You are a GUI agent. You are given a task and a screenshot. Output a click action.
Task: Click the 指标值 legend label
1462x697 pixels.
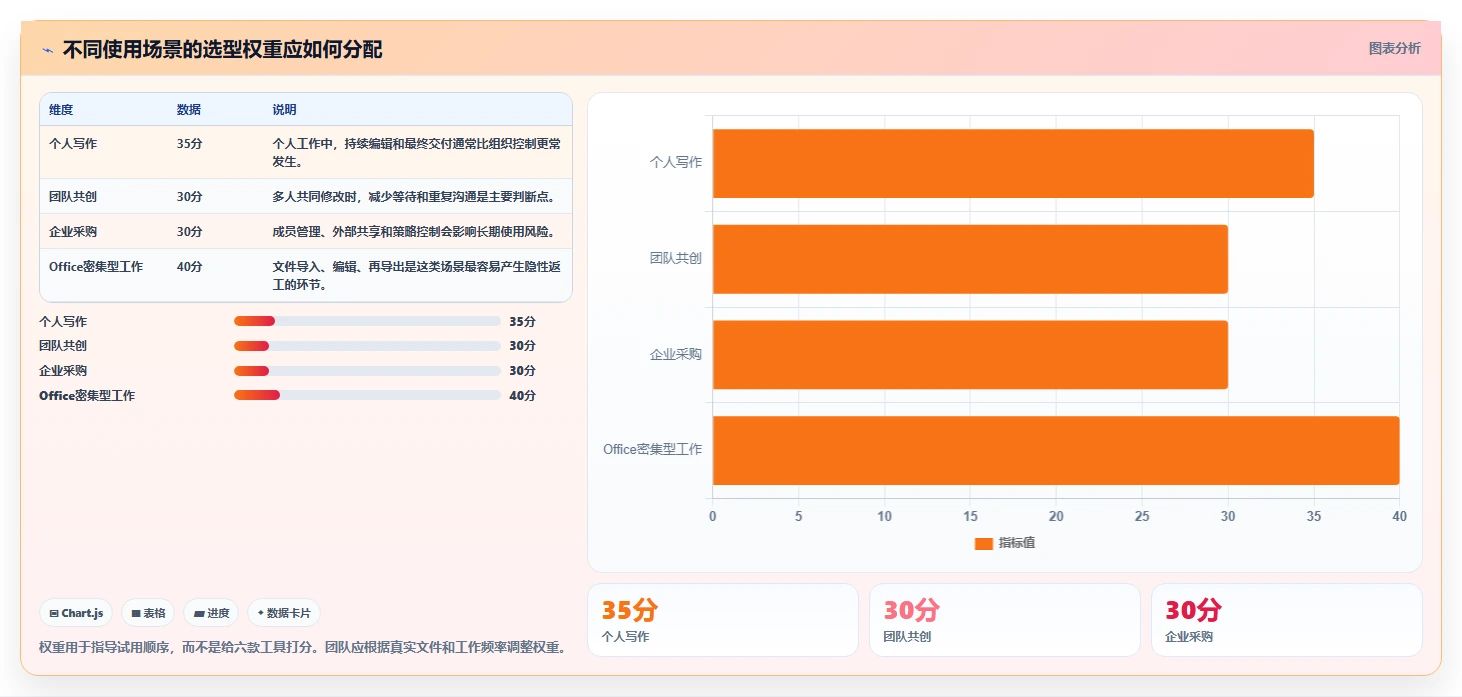coord(1017,543)
